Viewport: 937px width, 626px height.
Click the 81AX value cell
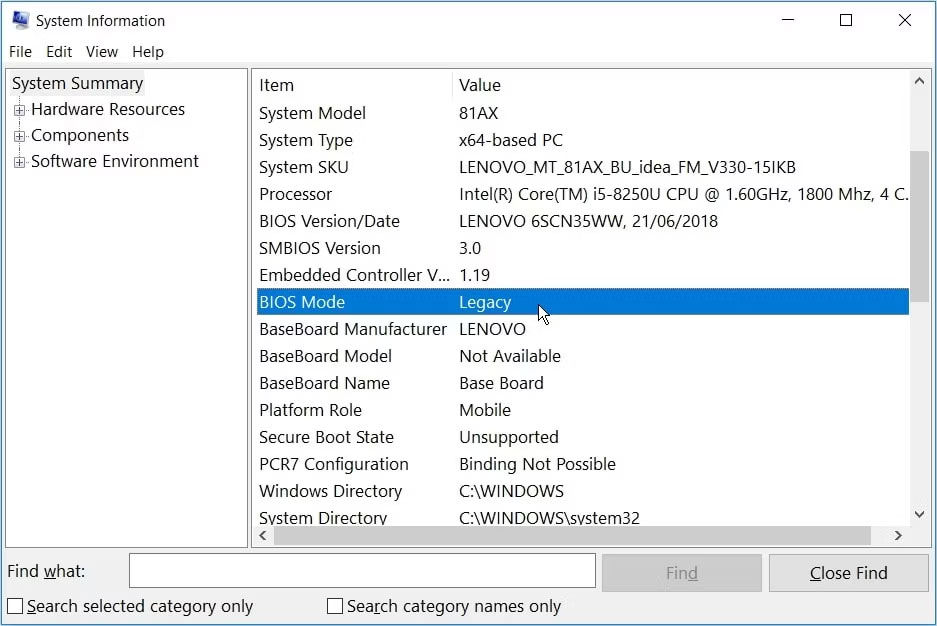[x=478, y=113]
